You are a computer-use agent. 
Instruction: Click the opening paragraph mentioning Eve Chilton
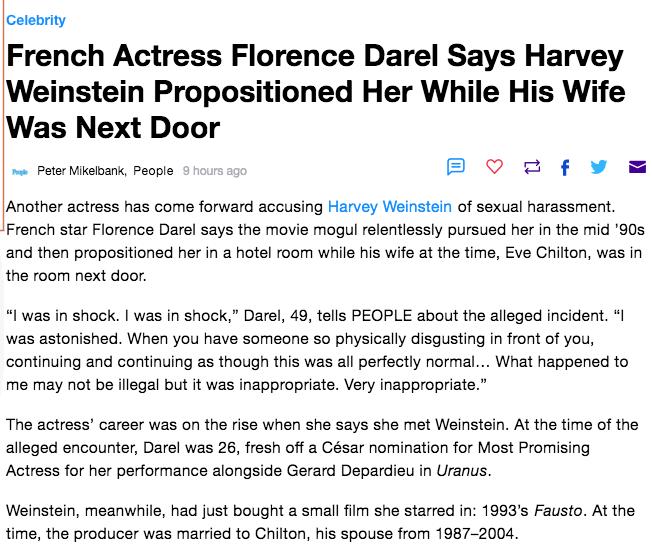click(325, 241)
